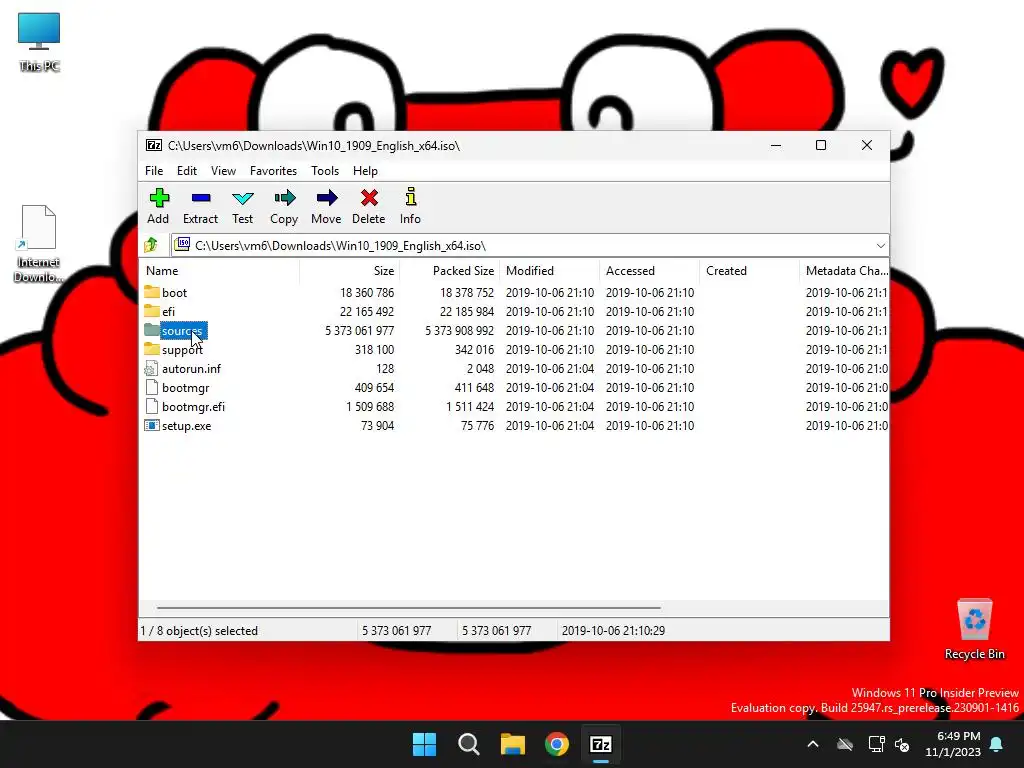Select the setup.exe file icon
The image size is (1024, 768).
pos(152,425)
